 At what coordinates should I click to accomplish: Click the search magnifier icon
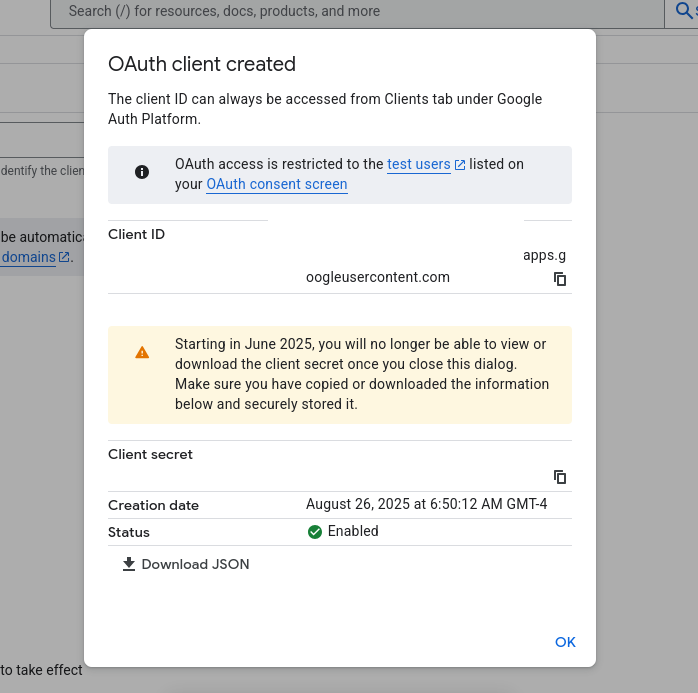click(x=683, y=10)
